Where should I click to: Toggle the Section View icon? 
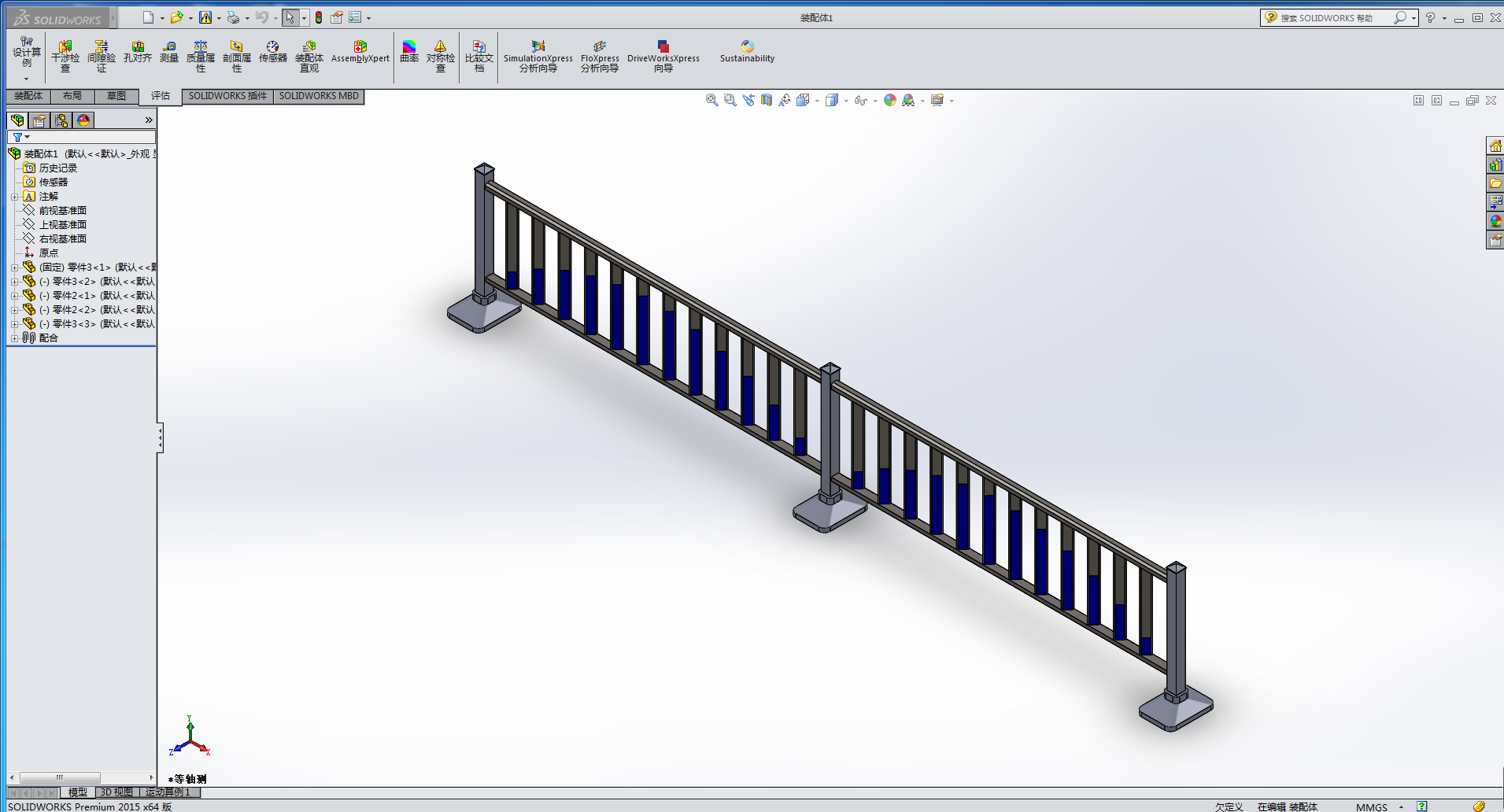click(766, 100)
